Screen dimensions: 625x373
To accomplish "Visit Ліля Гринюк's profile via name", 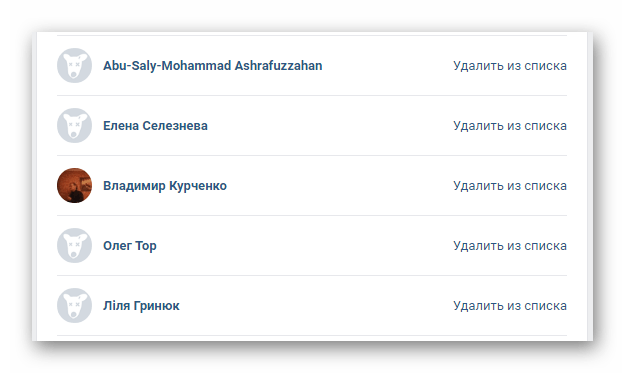I will pos(141,306).
